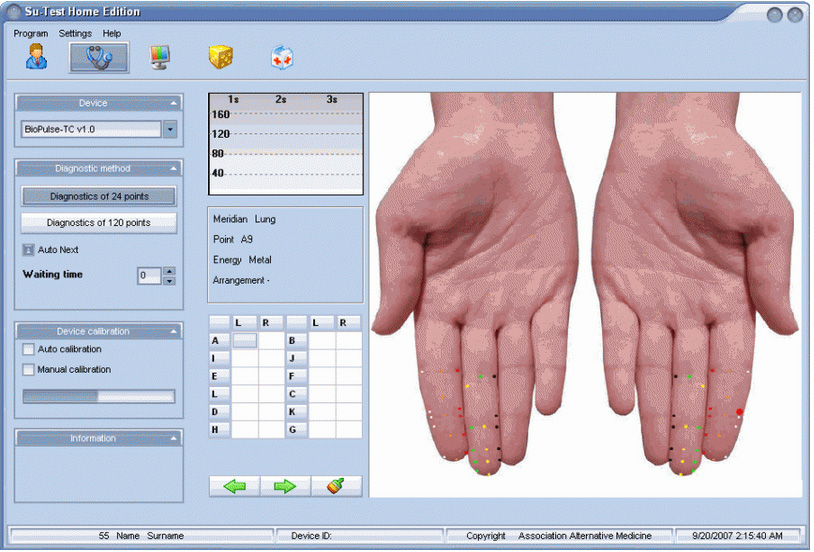Enable Manual calibration checkbox
The width and height of the screenshot is (814, 552).
click(29, 370)
